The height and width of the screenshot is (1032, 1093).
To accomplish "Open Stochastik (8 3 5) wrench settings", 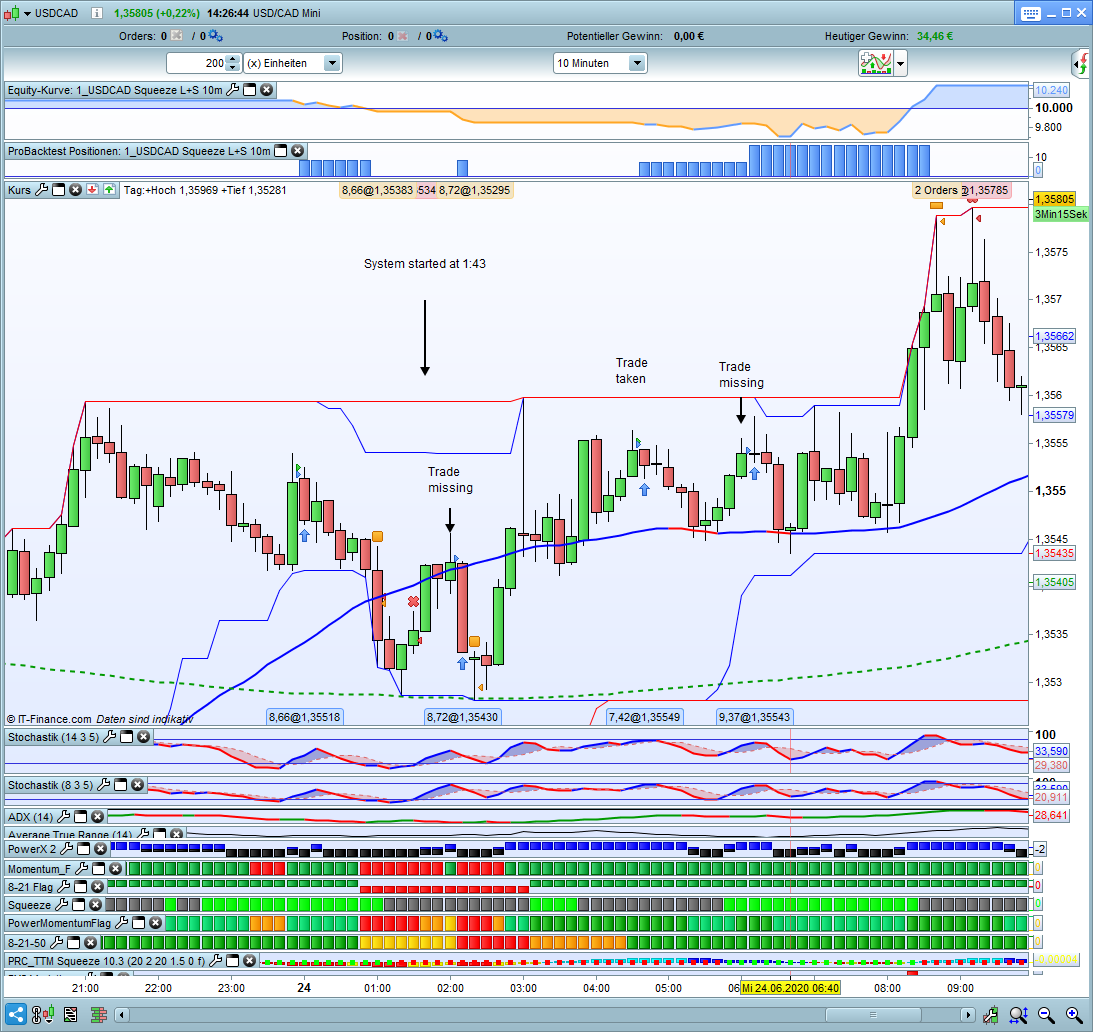I will pos(104,785).
